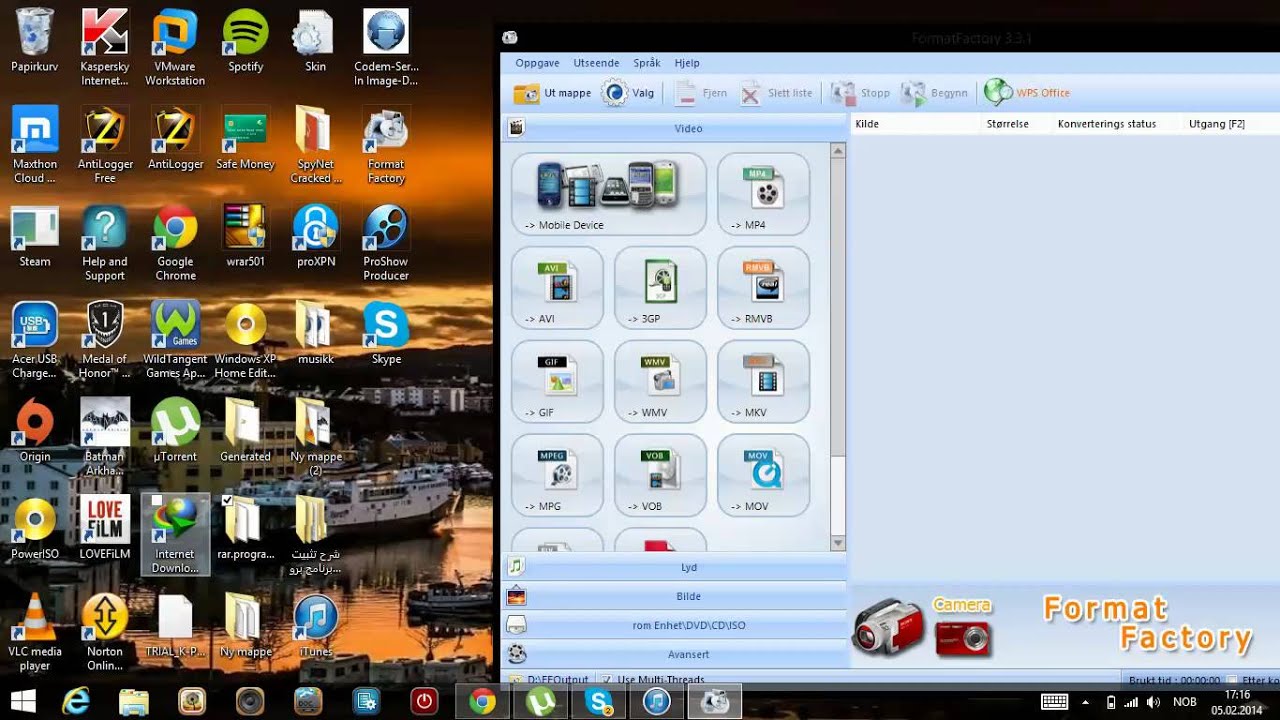Select the Format Factory desktop shortcut
The image size is (1280, 720).
pyautogui.click(x=386, y=144)
